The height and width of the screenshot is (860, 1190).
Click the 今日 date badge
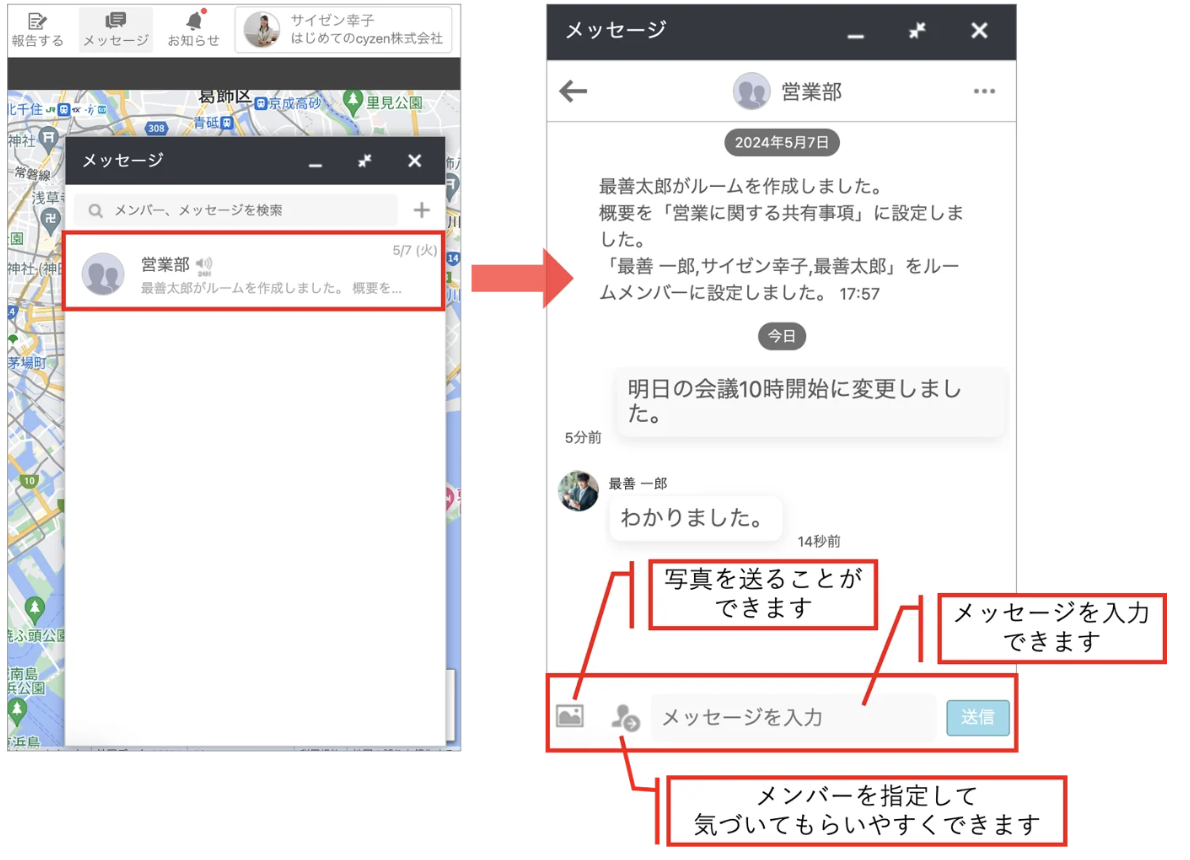[x=782, y=336]
